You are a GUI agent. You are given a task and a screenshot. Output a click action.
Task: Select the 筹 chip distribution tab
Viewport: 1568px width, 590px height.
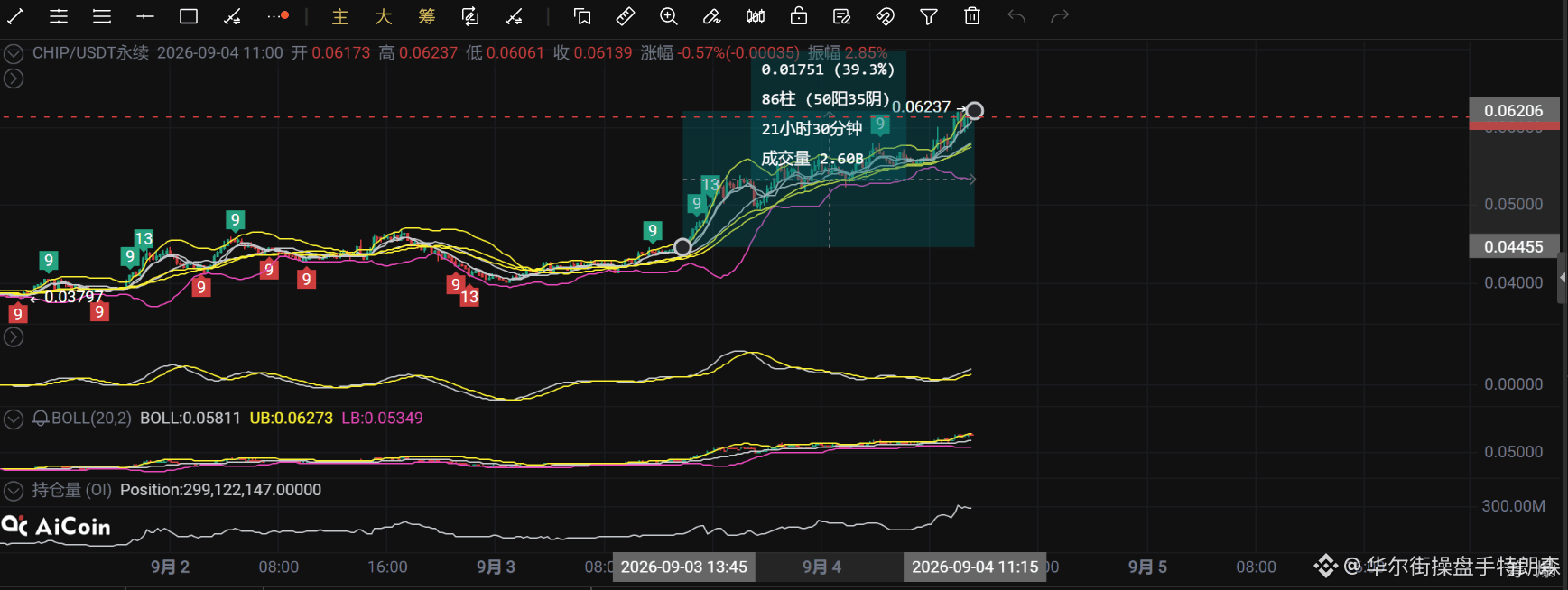tap(427, 16)
